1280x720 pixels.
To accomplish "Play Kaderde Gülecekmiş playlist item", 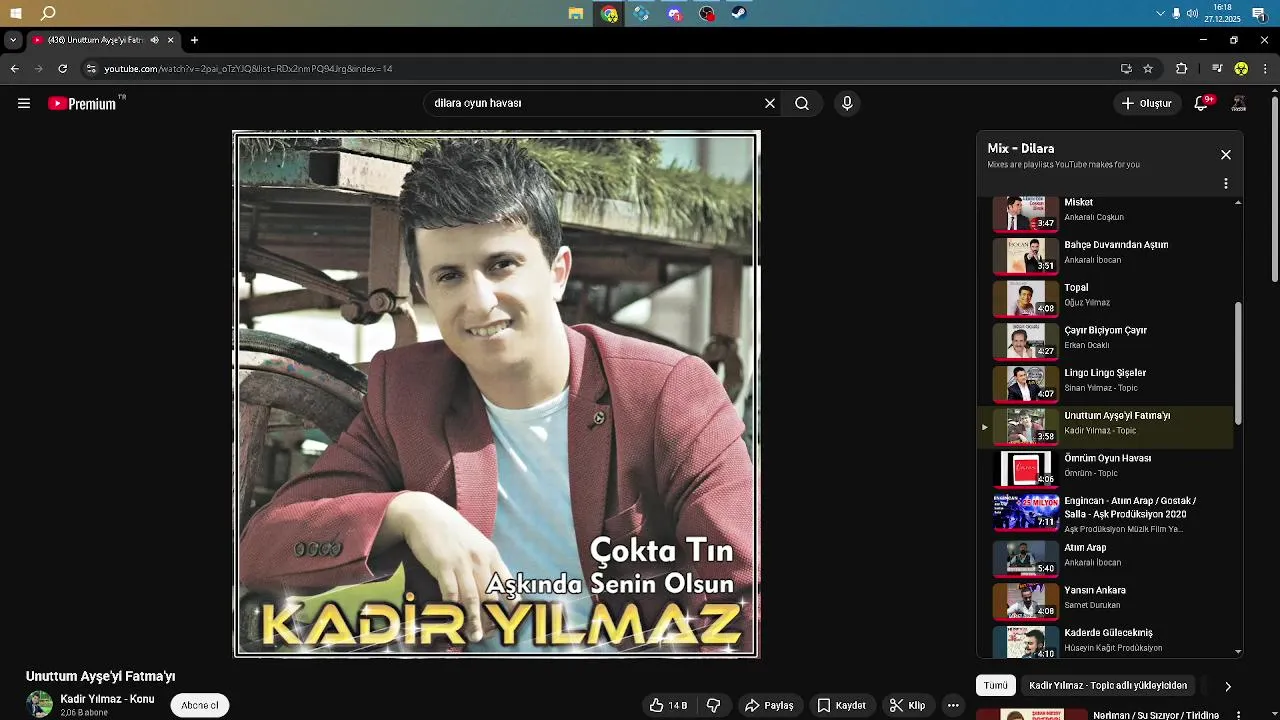I will 1105,641.
